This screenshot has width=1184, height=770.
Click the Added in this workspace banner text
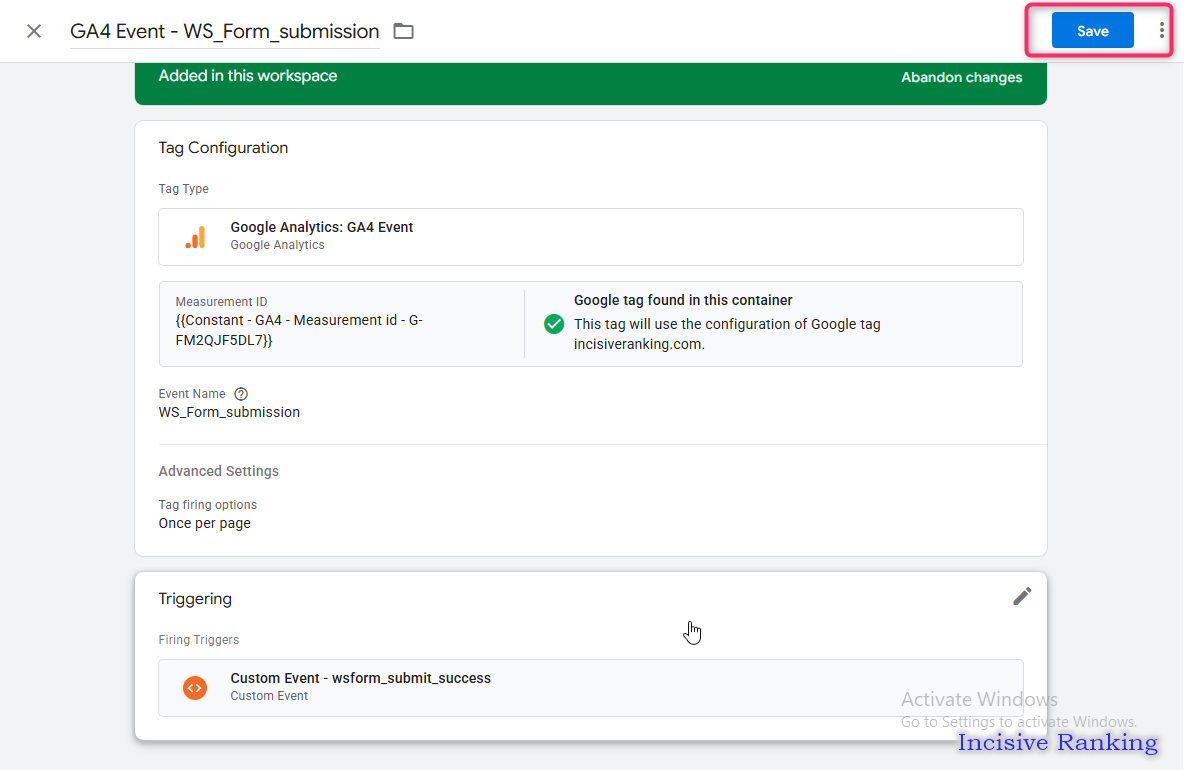coord(248,75)
